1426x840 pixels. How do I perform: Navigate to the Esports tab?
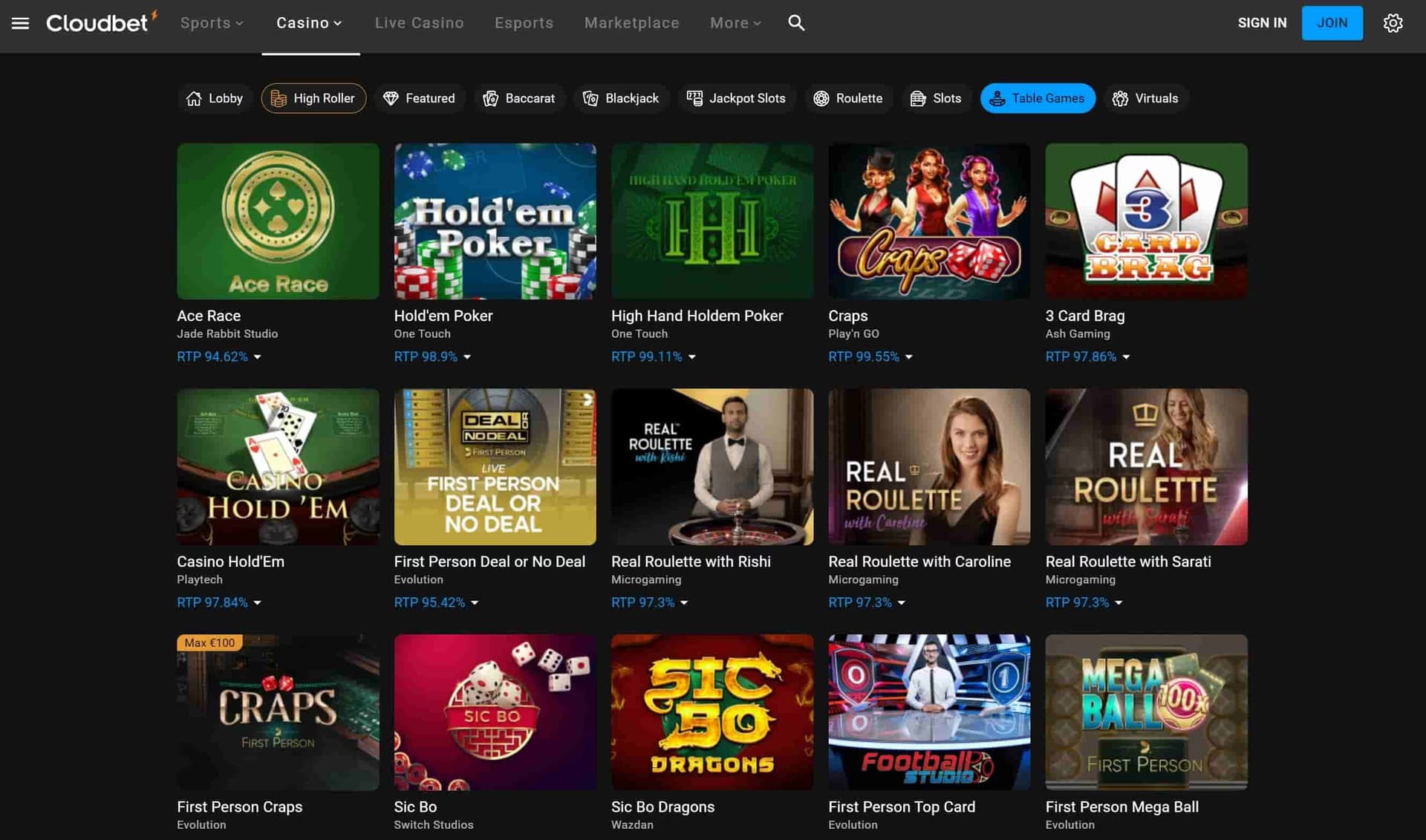[524, 23]
